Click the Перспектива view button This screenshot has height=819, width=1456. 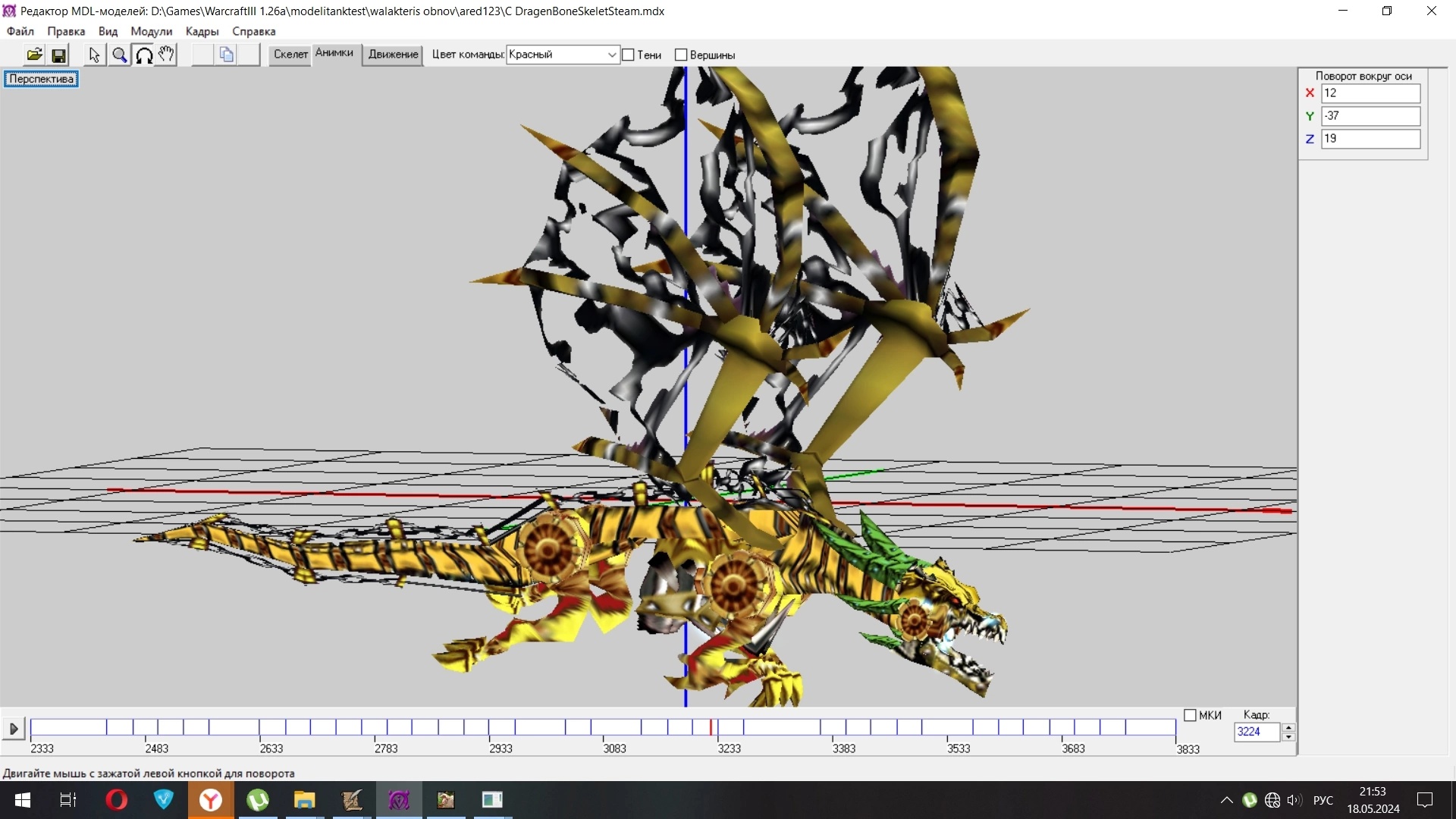click(41, 79)
